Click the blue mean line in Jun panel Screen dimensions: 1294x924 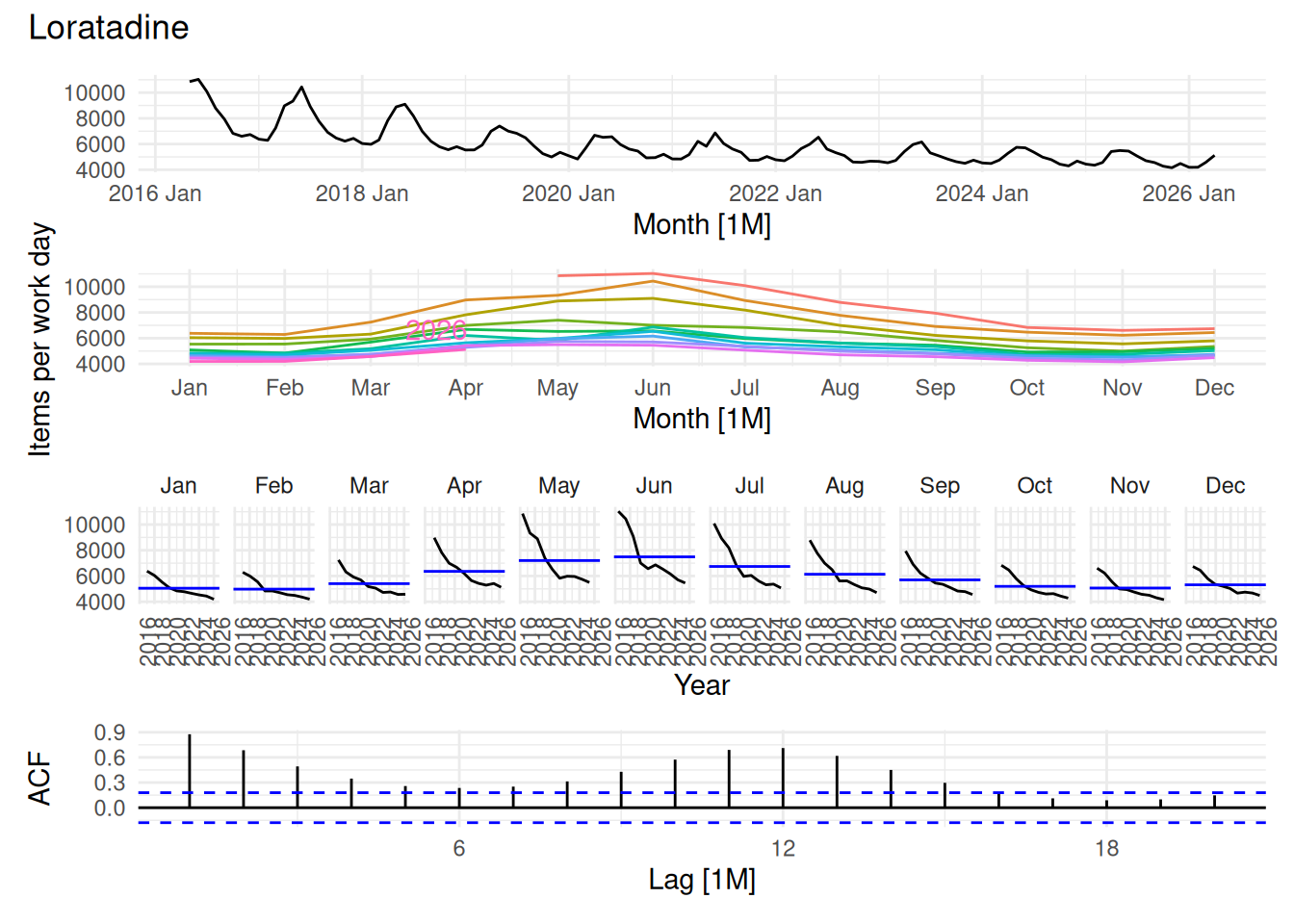coord(654,556)
